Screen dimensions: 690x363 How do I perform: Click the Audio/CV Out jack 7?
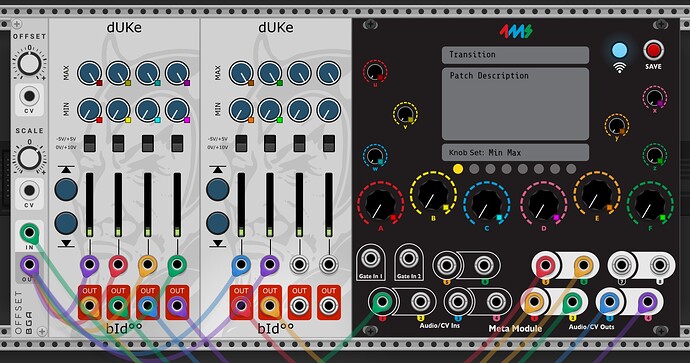pos(621,265)
